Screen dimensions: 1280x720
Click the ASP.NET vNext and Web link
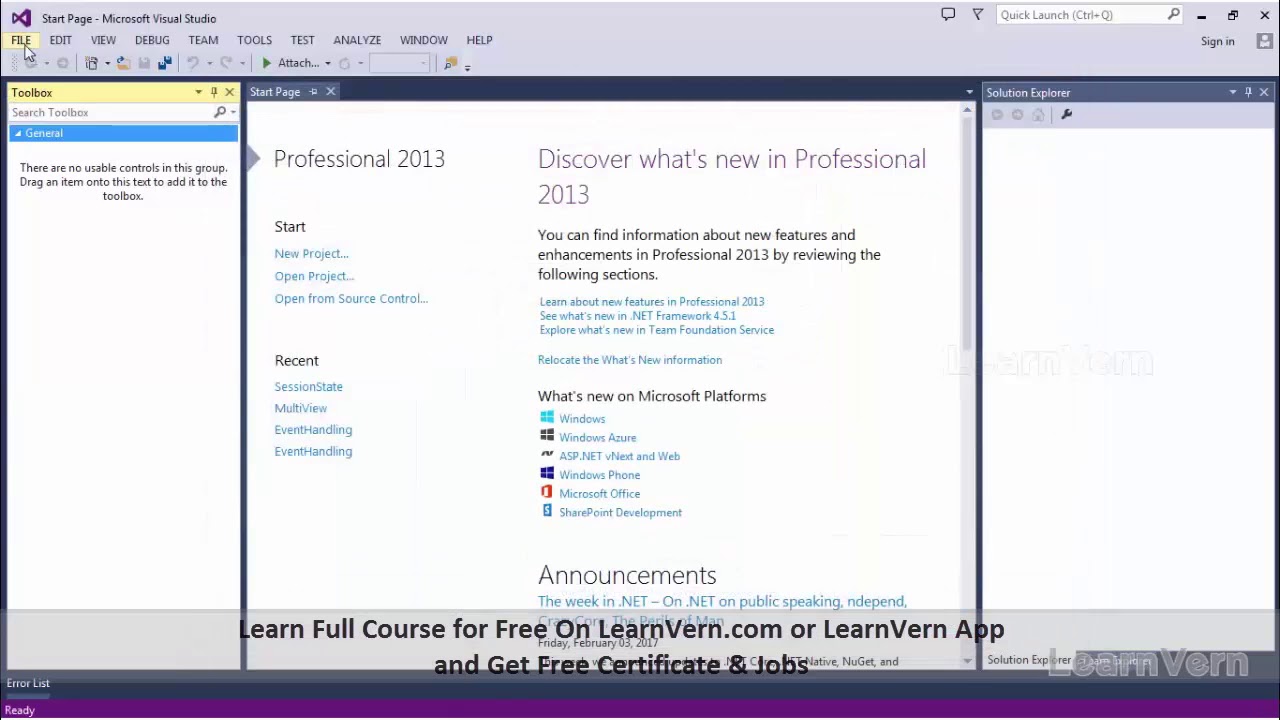pyautogui.click(x=620, y=456)
